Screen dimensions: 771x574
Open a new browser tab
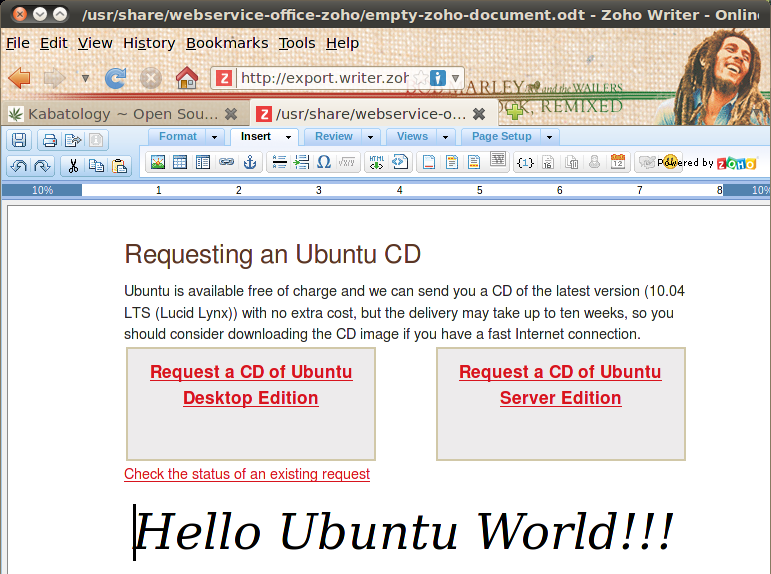point(514,112)
